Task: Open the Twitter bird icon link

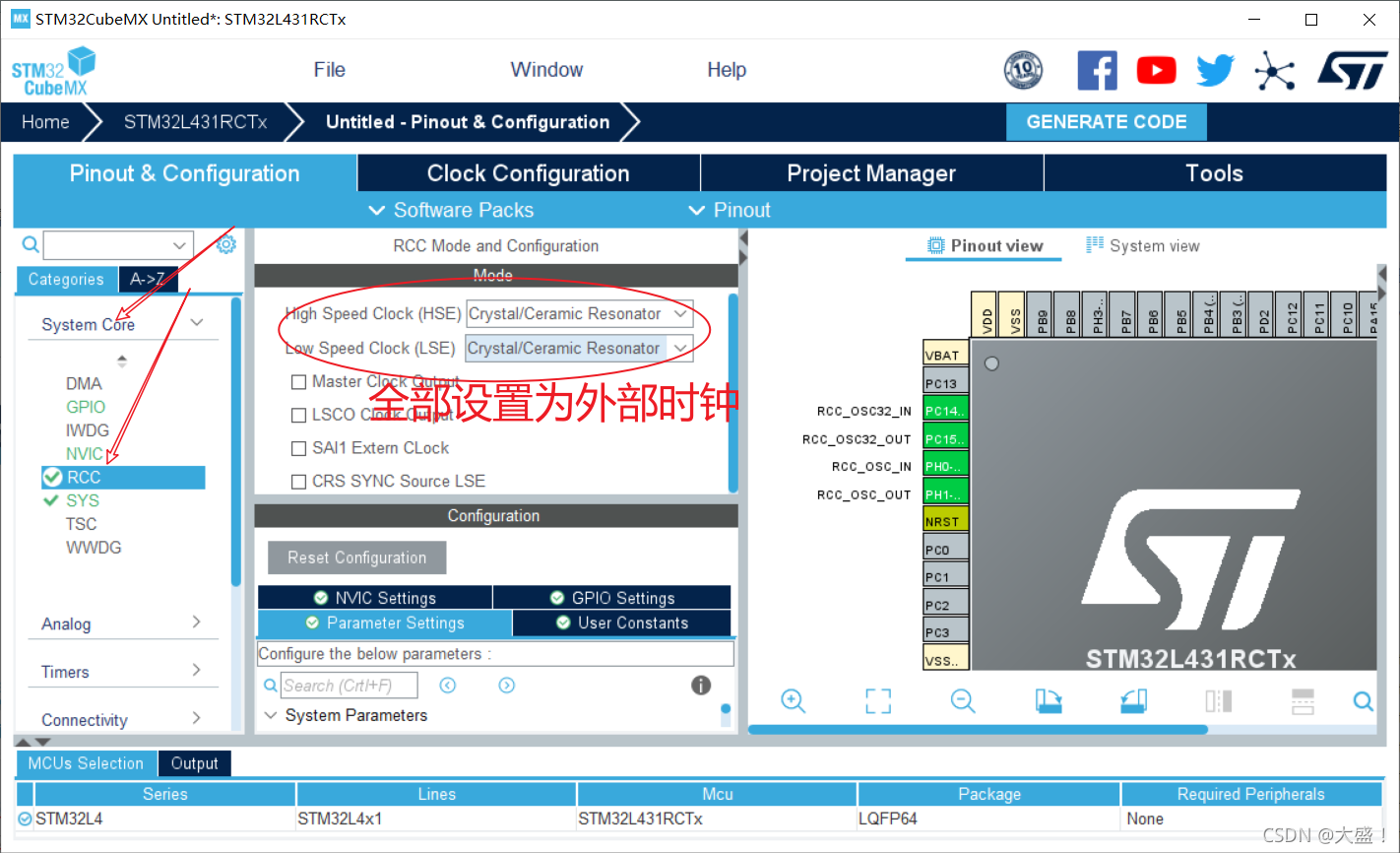Action: (1215, 71)
